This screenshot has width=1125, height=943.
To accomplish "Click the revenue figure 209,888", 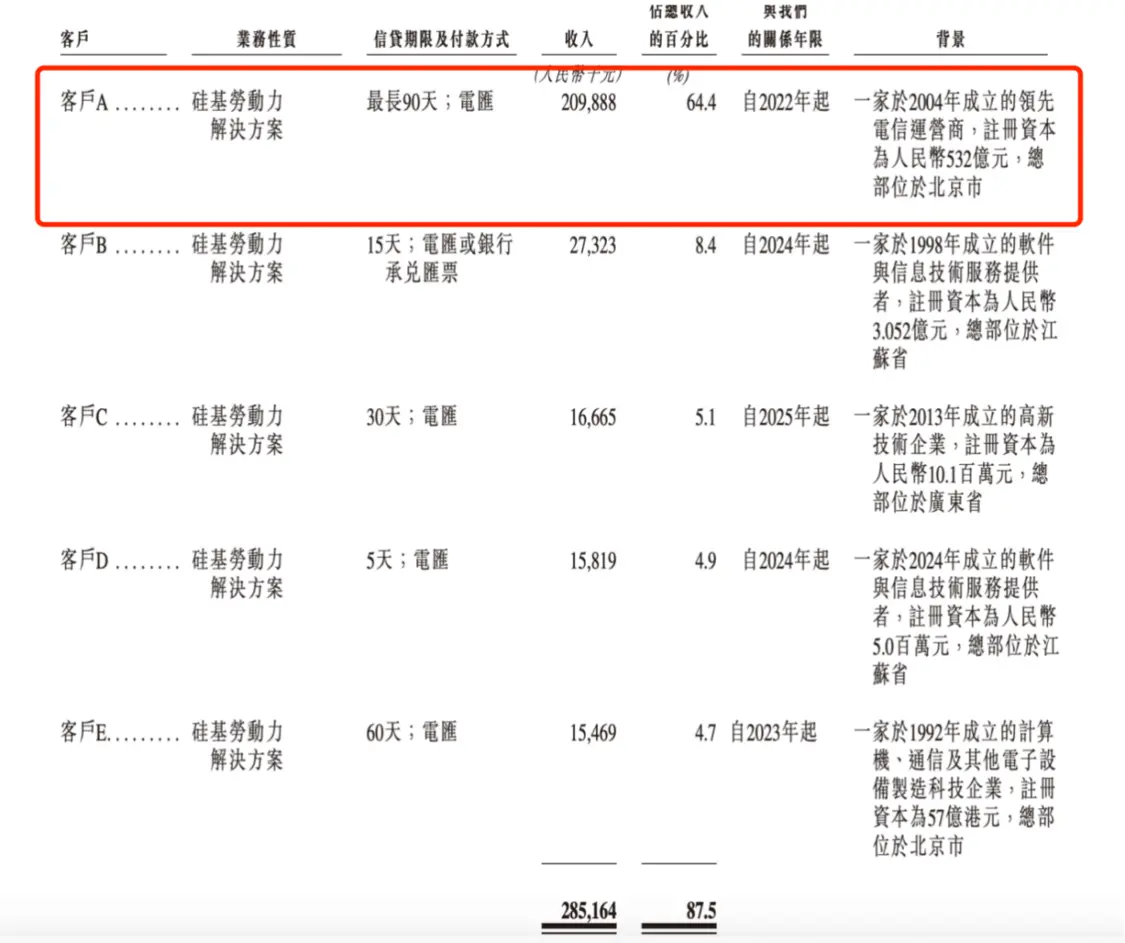I will tap(589, 101).
